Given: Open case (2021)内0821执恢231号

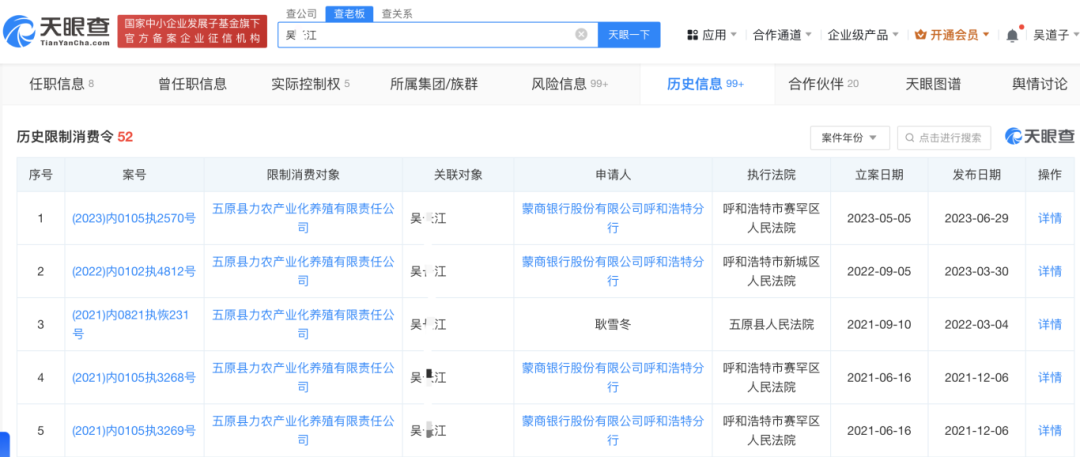Looking at the screenshot, I should pos(130,324).
